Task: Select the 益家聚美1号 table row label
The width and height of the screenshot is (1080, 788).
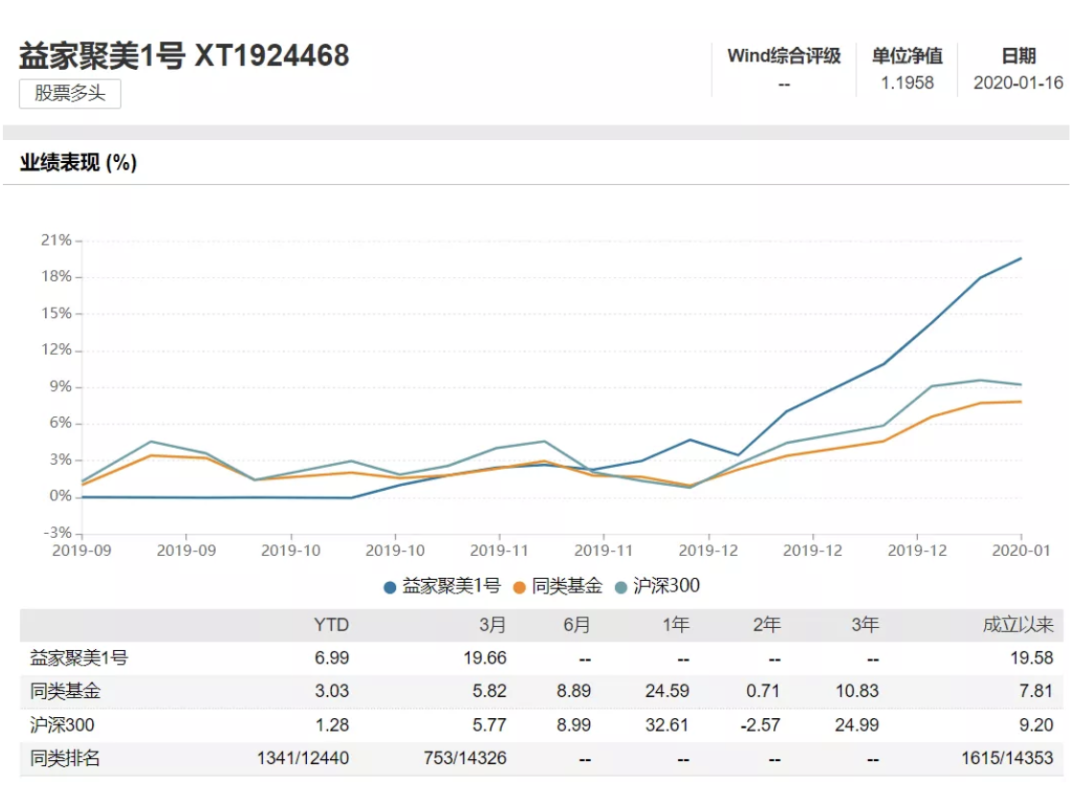Action: (x=79, y=658)
